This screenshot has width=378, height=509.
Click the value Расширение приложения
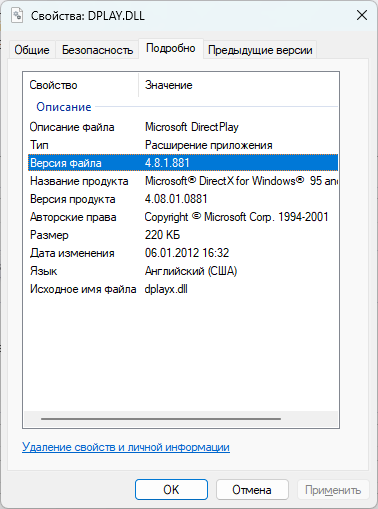209,145
